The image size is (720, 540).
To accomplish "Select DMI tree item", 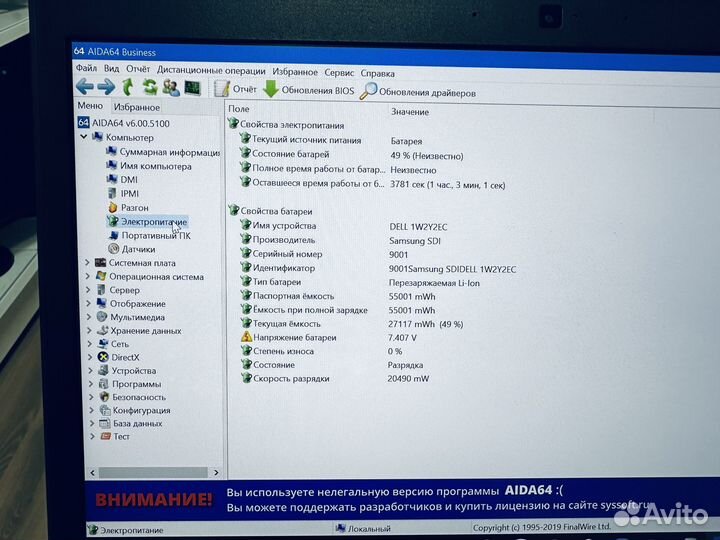I will click(x=122, y=180).
